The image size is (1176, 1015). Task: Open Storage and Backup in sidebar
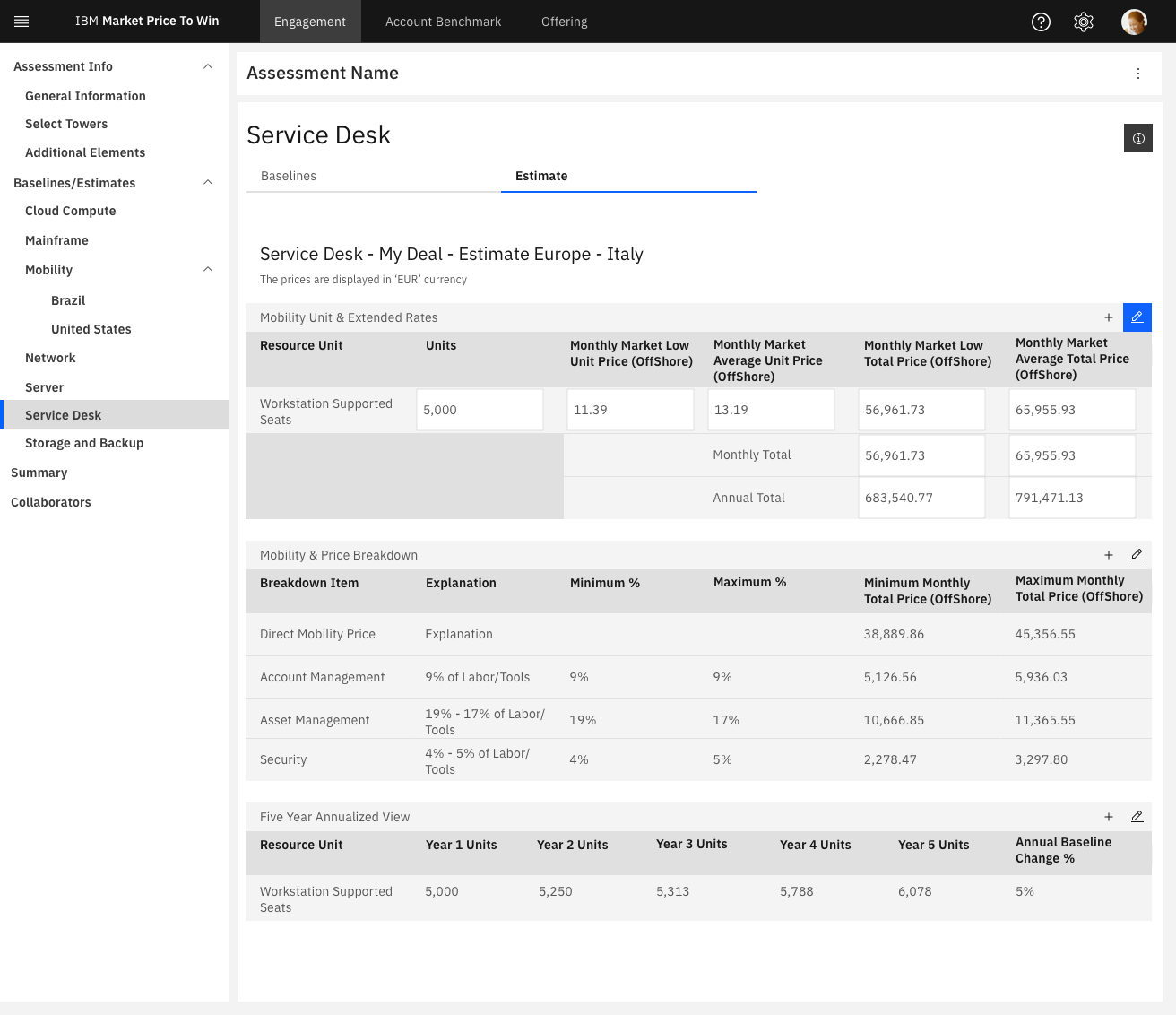(84, 443)
